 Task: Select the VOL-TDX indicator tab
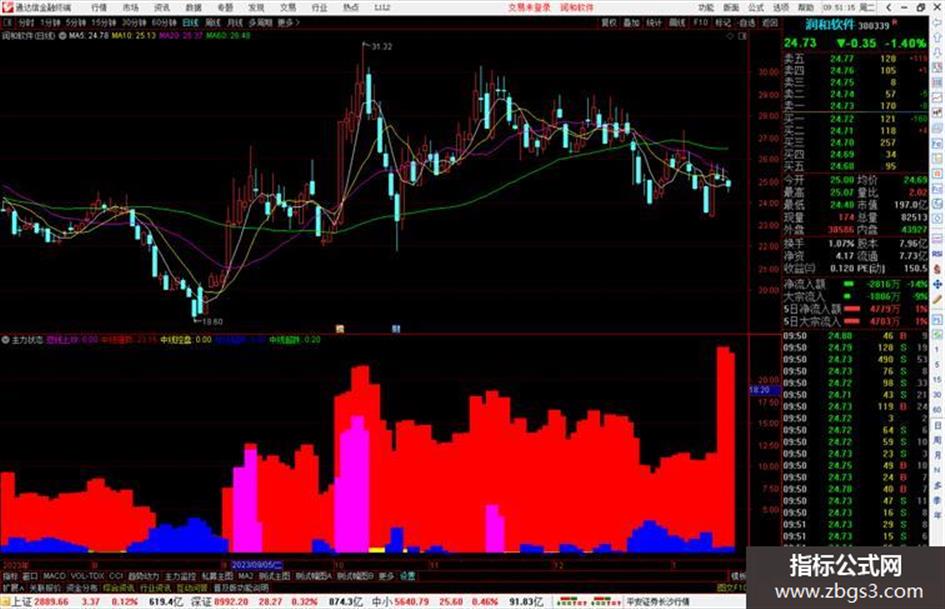pos(87,576)
